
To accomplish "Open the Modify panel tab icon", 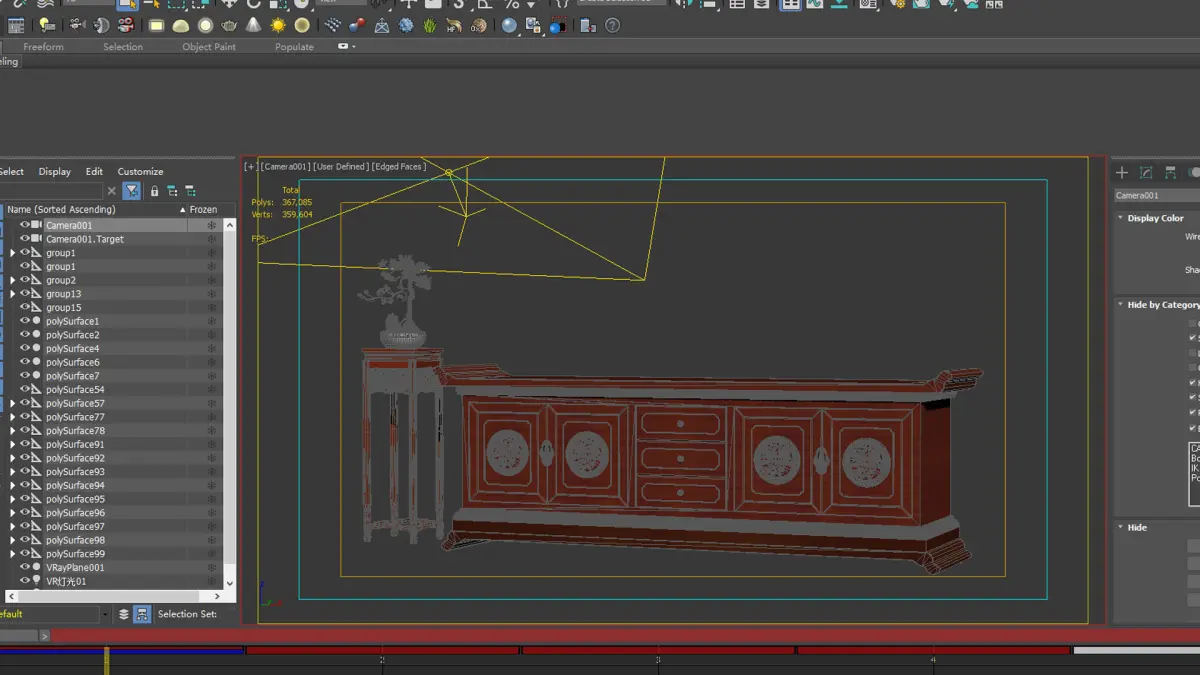I will tap(1146, 173).
